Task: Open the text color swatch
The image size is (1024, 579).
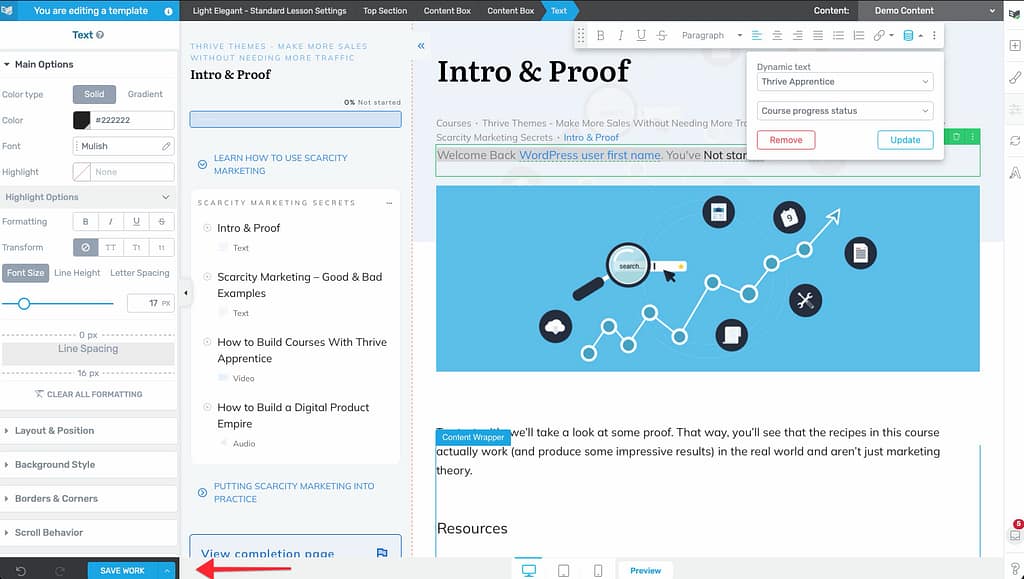Action: point(82,120)
